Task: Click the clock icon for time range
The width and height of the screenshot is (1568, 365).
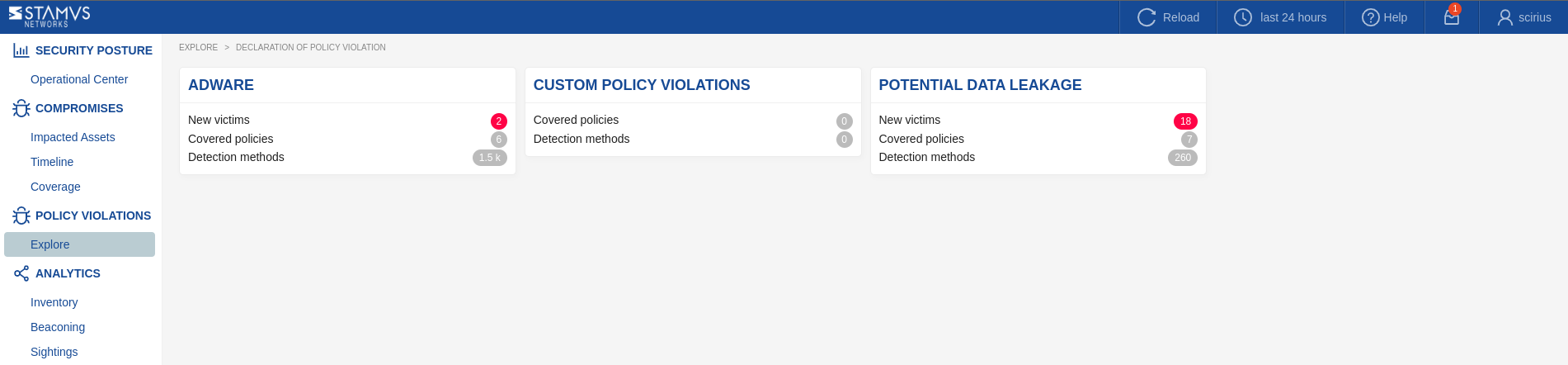Action: (x=1242, y=17)
